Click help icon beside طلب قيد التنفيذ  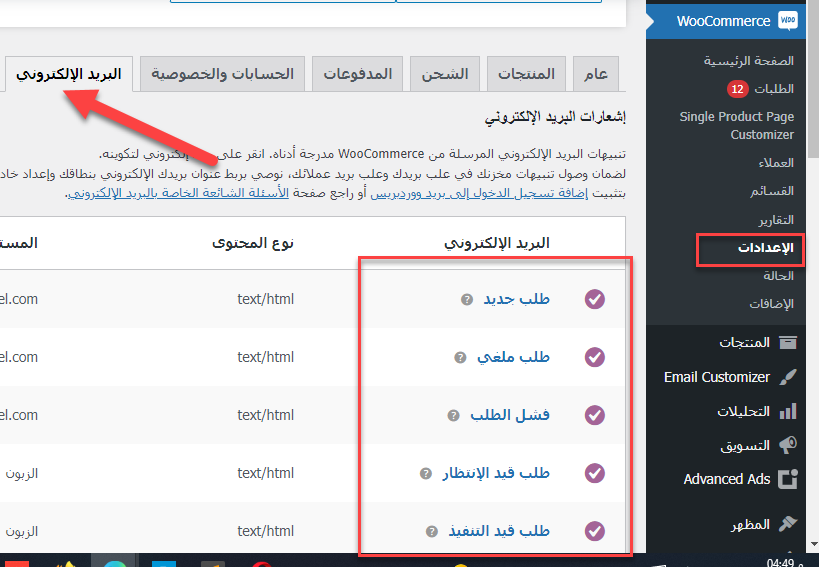pos(431,532)
